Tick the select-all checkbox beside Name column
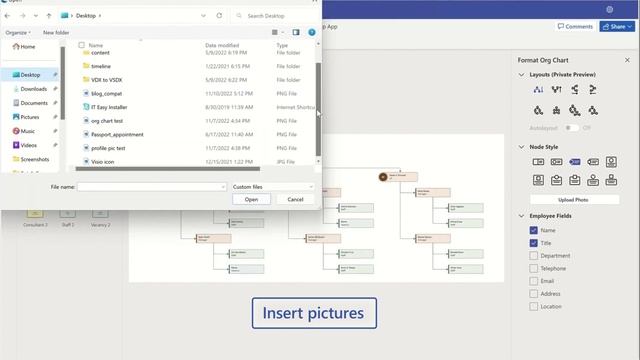 82,45
